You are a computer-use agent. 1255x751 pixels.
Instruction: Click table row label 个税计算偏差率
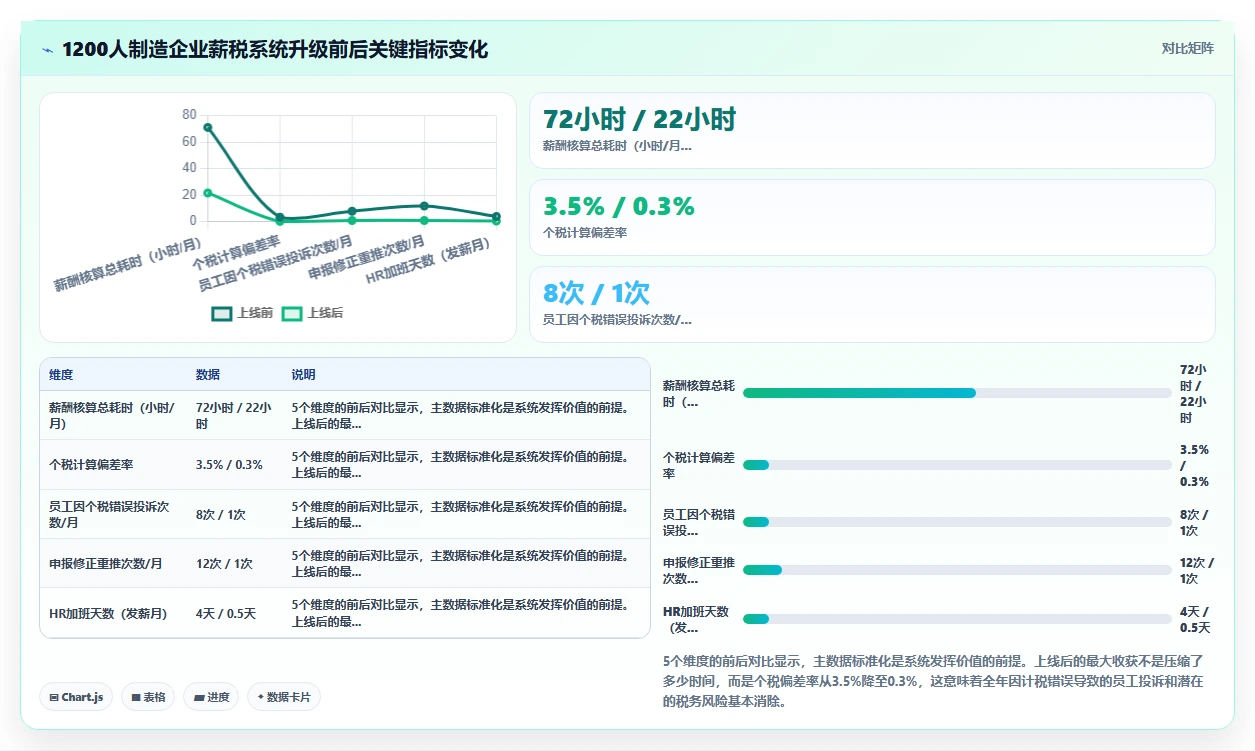coord(91,465)
